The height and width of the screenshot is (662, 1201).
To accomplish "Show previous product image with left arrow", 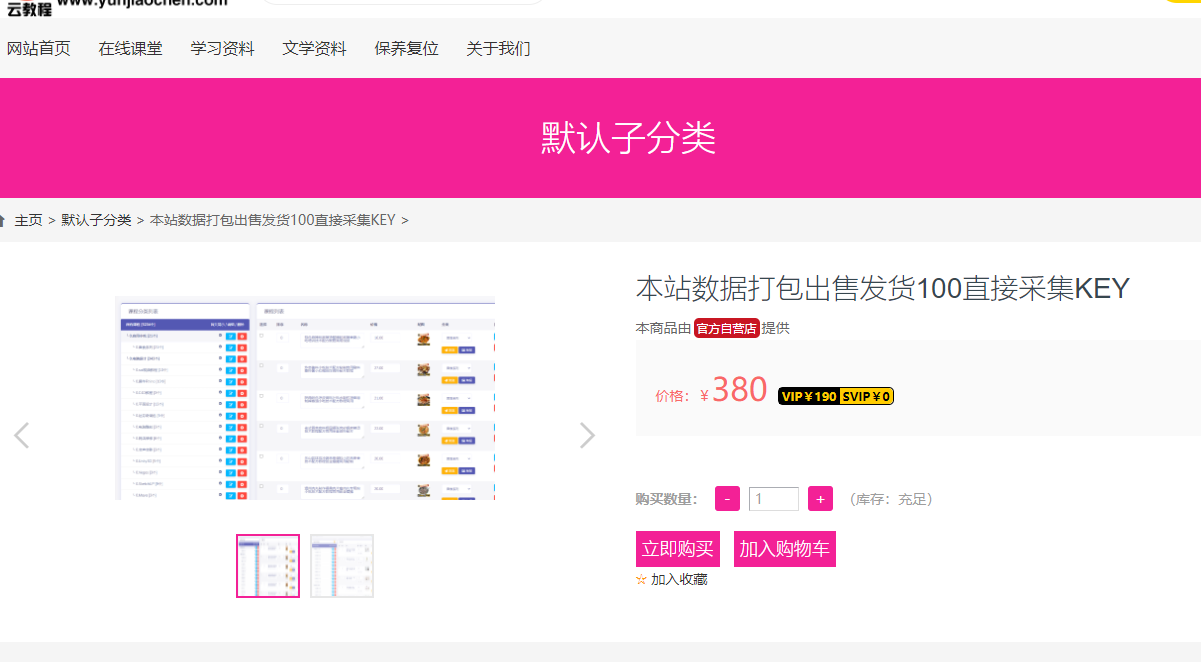I will 21,435.
